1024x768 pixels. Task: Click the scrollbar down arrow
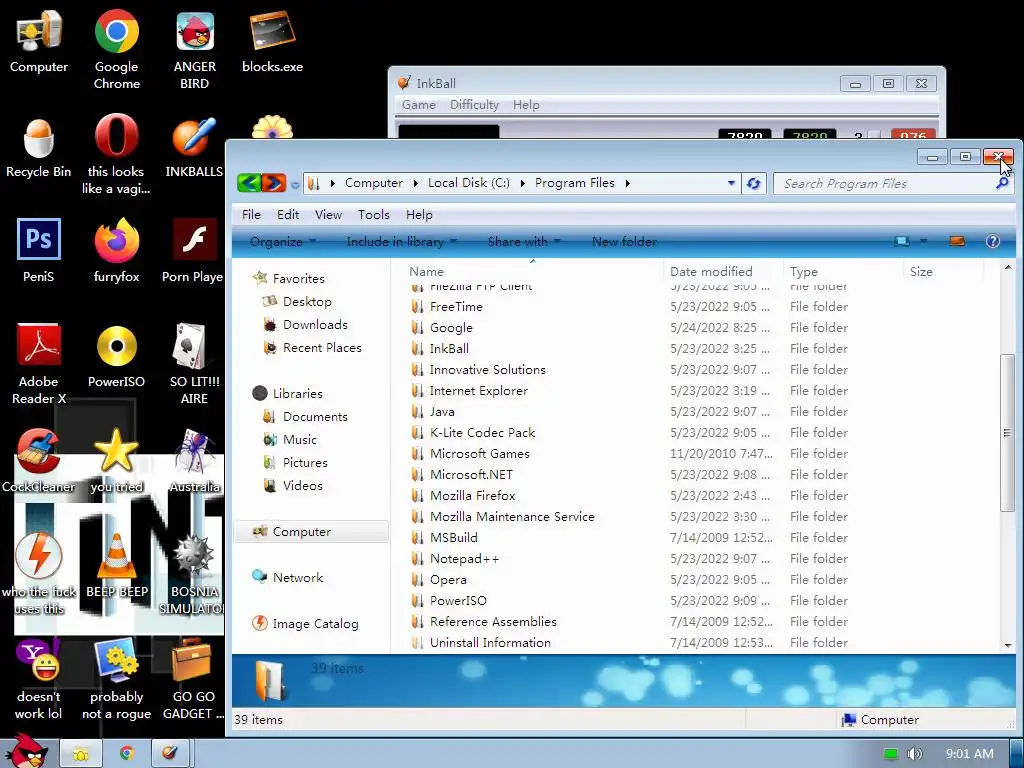(1007, 645)
